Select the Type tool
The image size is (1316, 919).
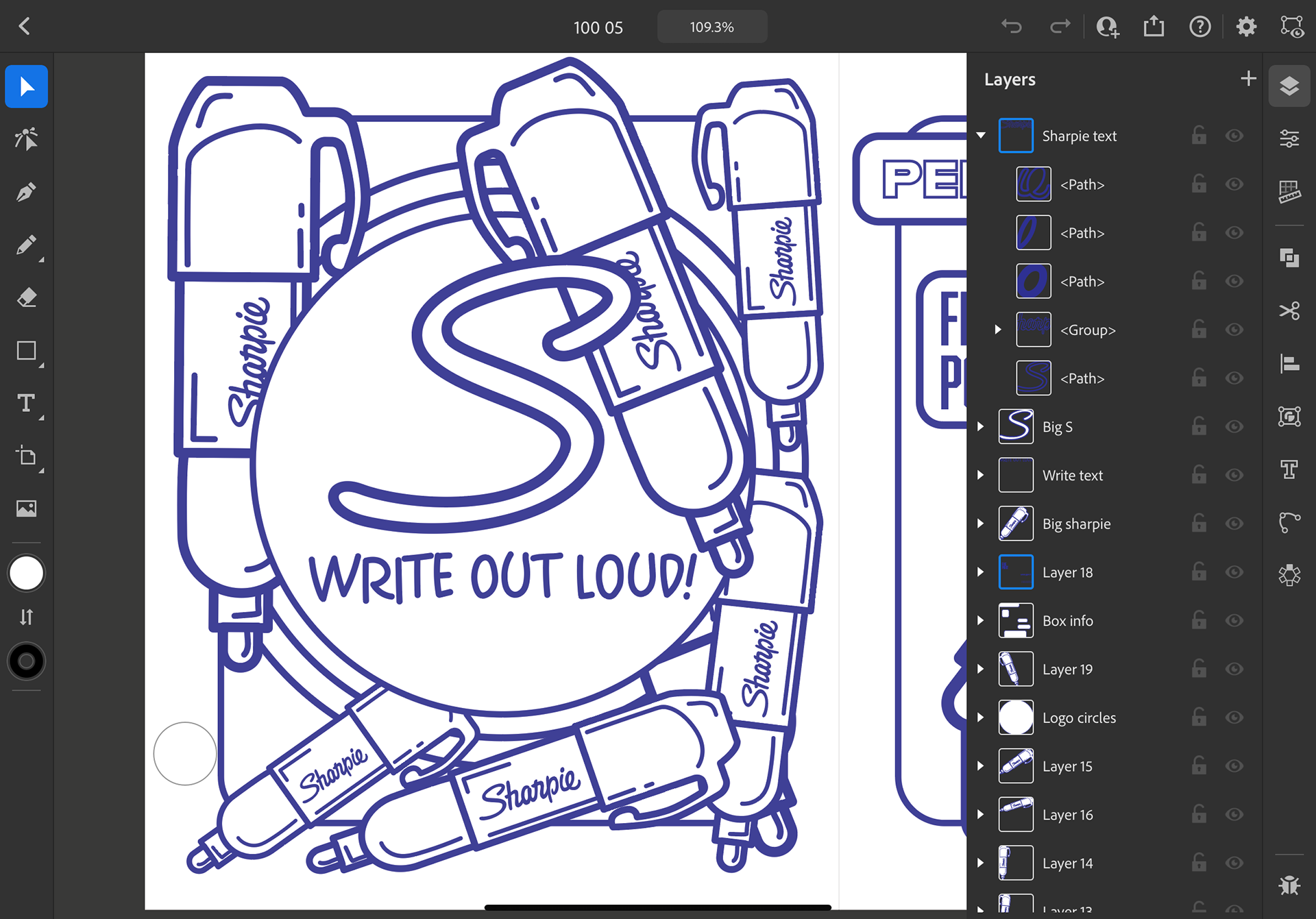(26, 404)
